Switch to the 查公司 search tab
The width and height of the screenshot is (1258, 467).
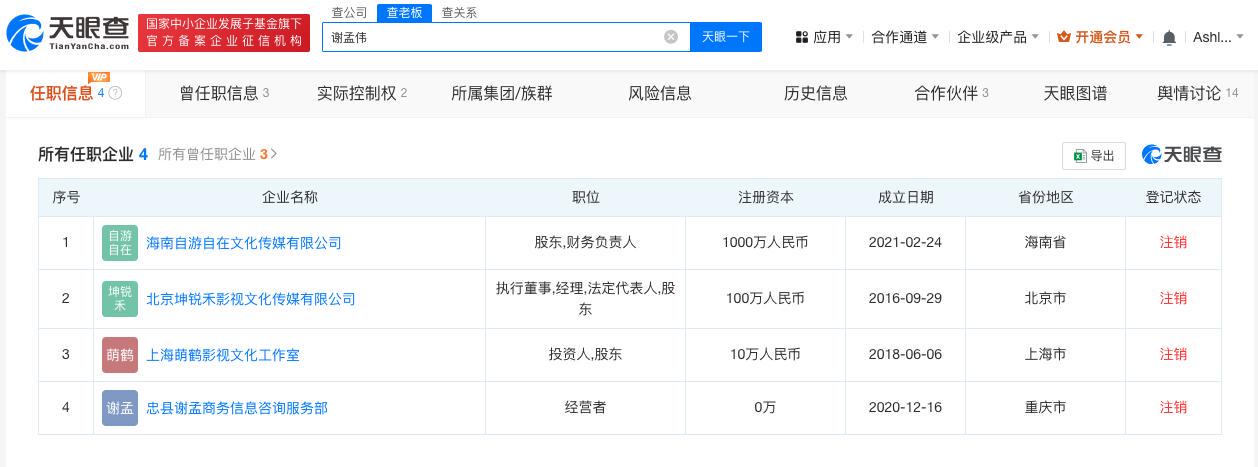pos(349,13)
